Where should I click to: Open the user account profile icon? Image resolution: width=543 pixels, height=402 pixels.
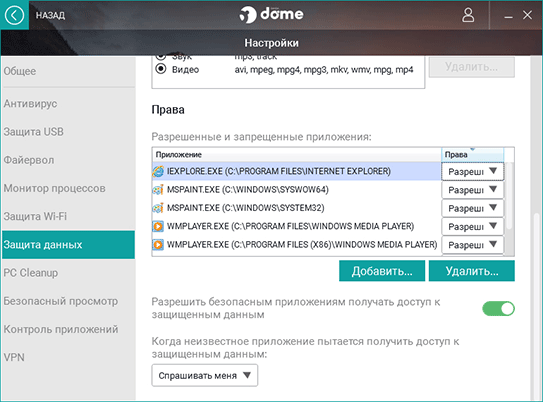[x=468, y=15]
